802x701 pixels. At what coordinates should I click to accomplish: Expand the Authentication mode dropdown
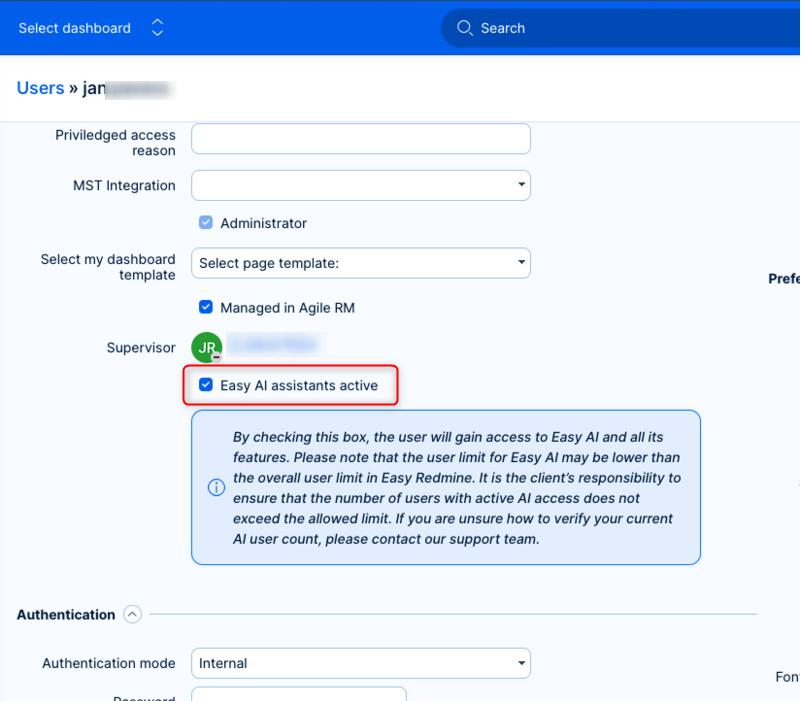coord(360,663)
